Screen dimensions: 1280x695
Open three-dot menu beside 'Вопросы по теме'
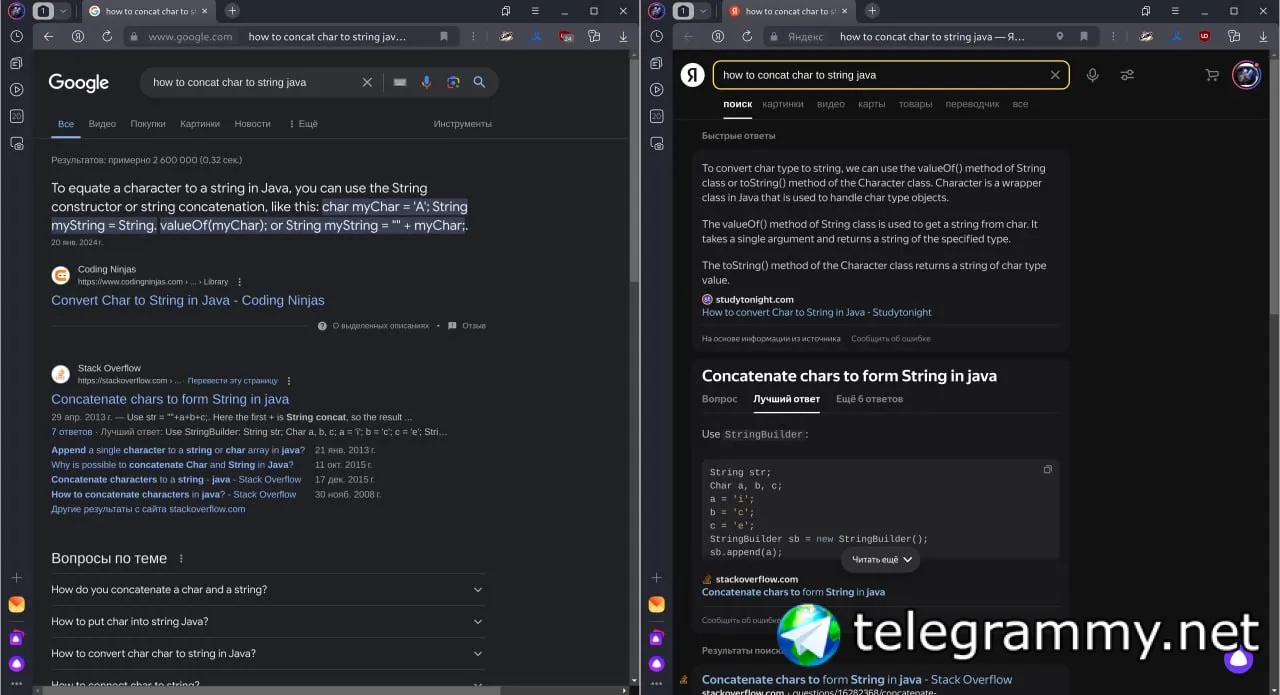click(x=181, y=559)
